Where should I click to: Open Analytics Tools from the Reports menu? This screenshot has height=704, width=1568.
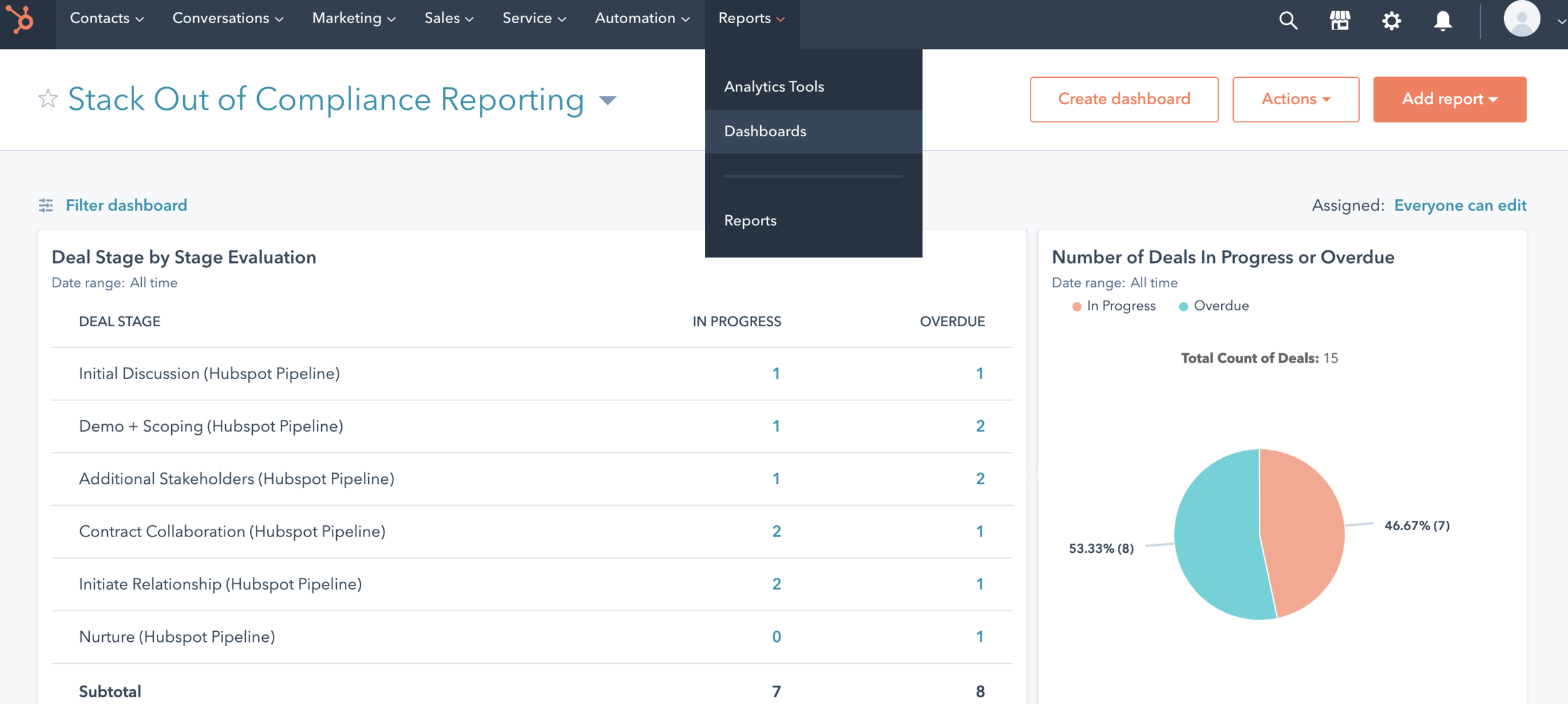point(774,86)
